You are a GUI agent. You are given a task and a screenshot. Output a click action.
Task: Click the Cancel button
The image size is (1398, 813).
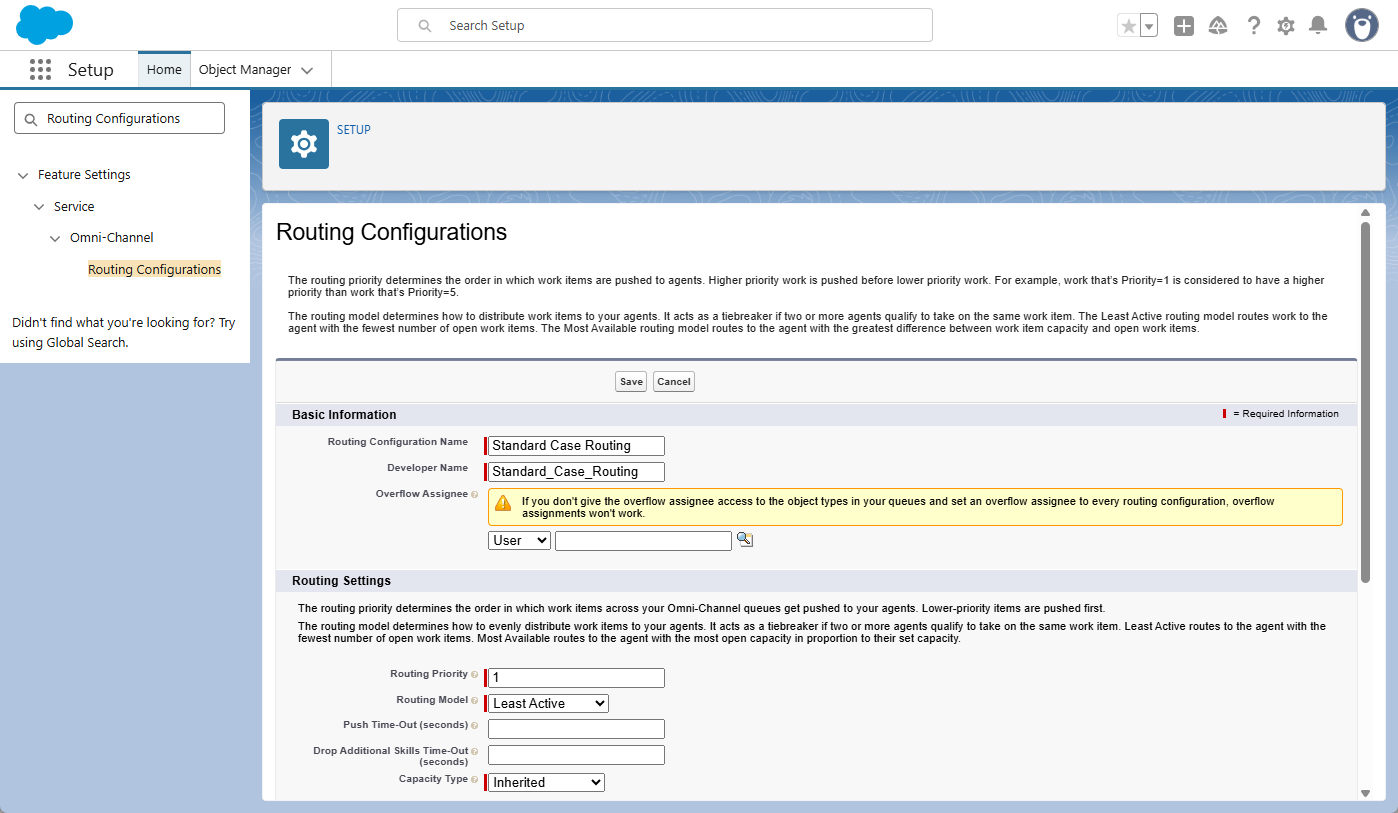click(x=674, y=382)
